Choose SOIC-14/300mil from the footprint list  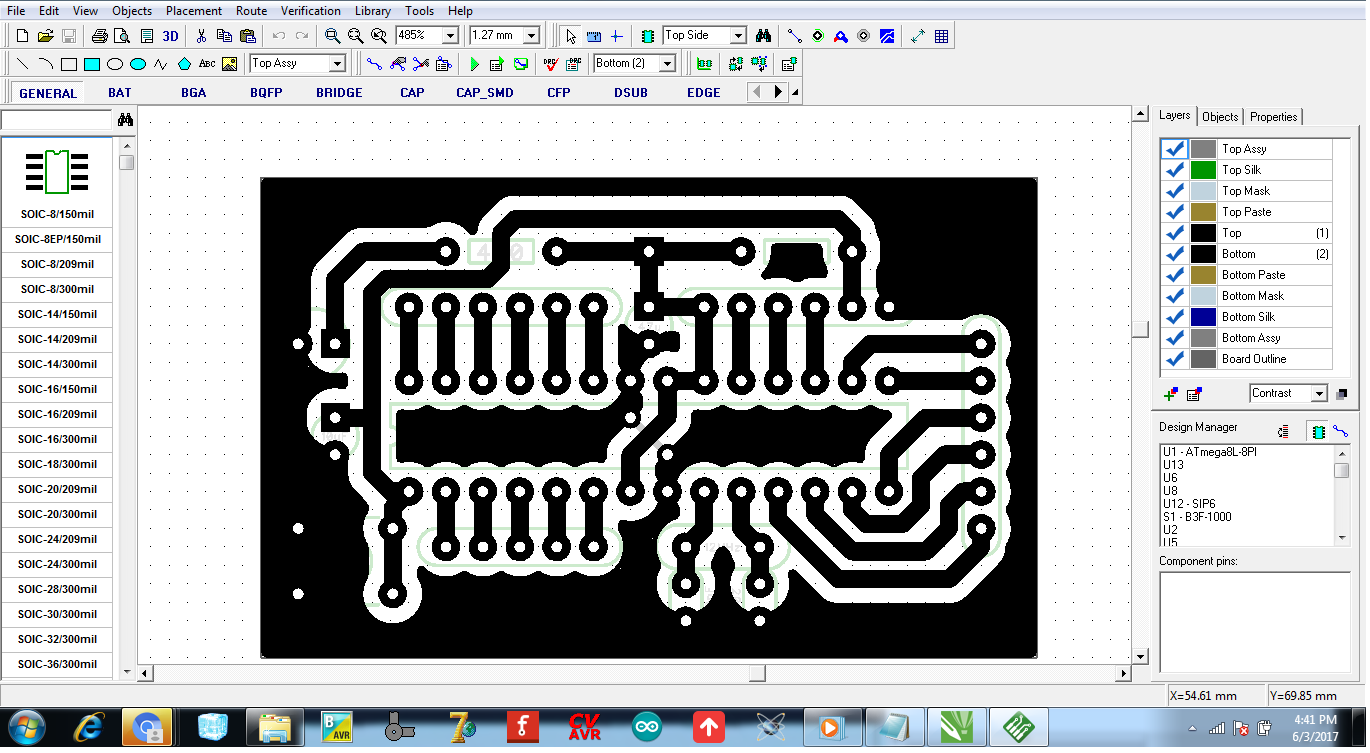click(x=57, y=364)
